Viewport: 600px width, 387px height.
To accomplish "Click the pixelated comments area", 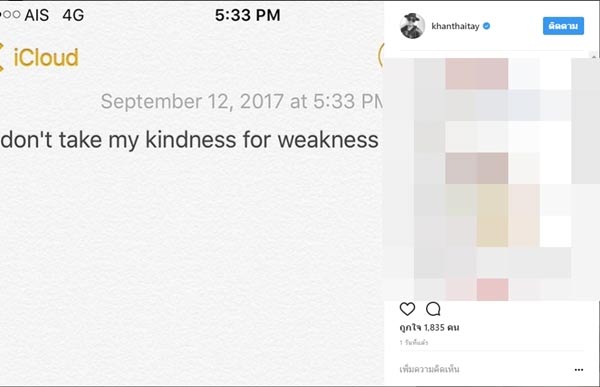I will (x=491, y=179).
